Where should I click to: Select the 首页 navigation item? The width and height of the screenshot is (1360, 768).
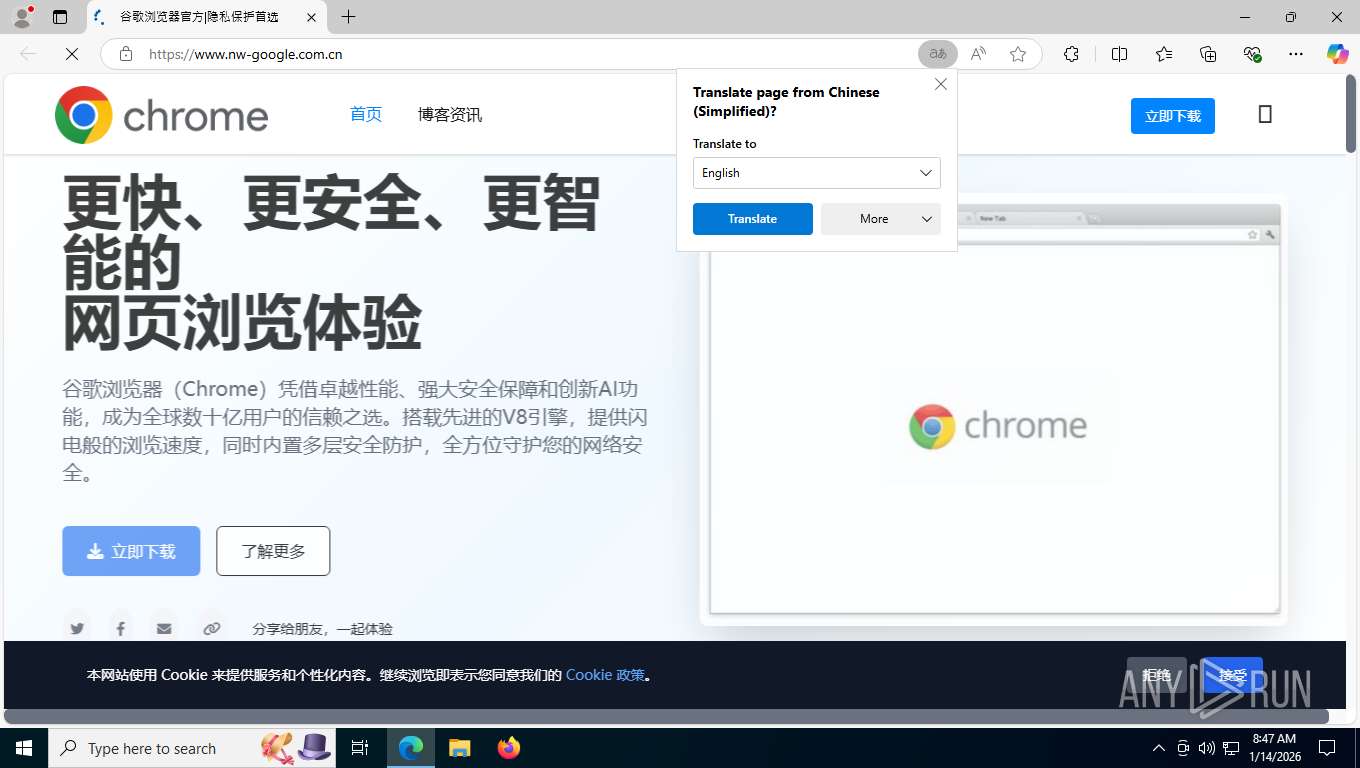coord(366,114)
